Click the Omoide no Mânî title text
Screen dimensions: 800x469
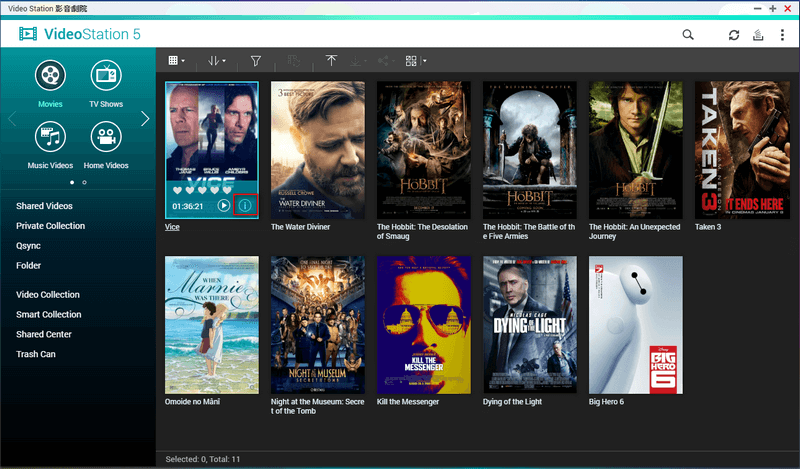(192, 402)
